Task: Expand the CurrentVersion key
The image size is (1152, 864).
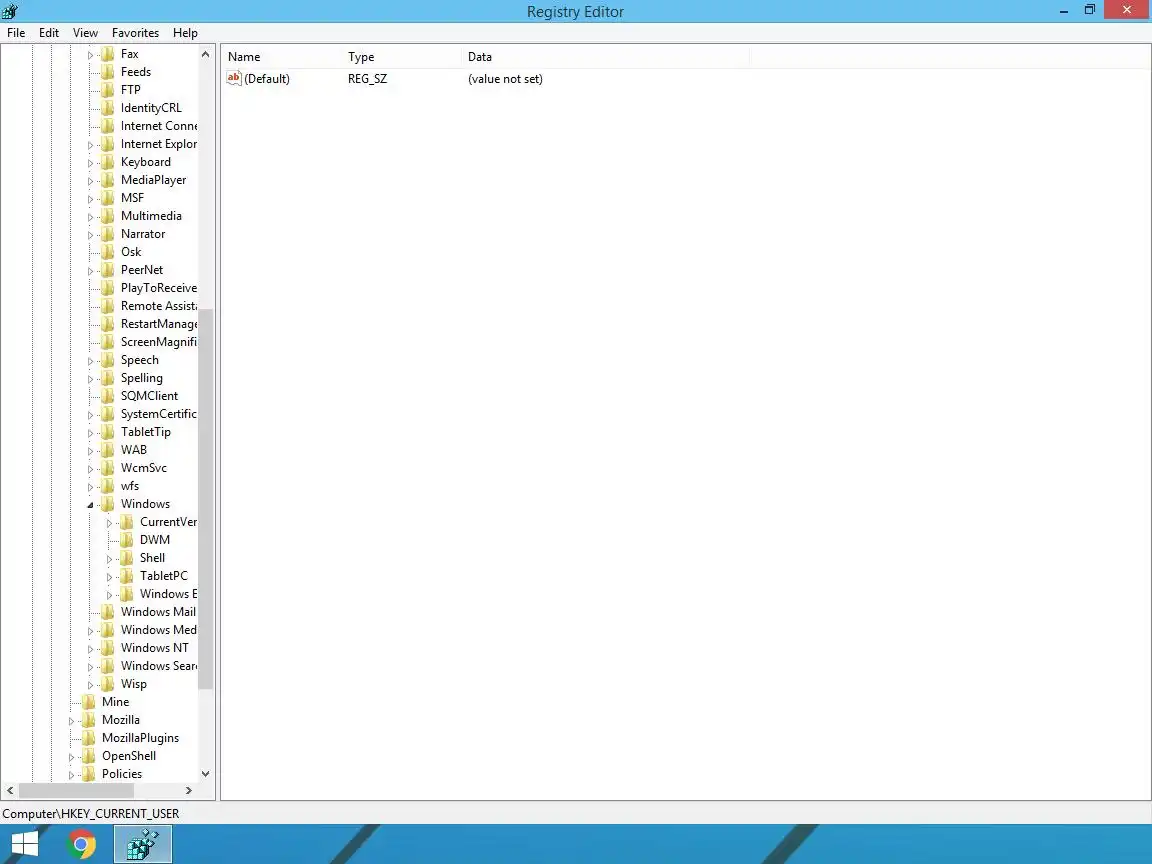Action: (109, 523)
